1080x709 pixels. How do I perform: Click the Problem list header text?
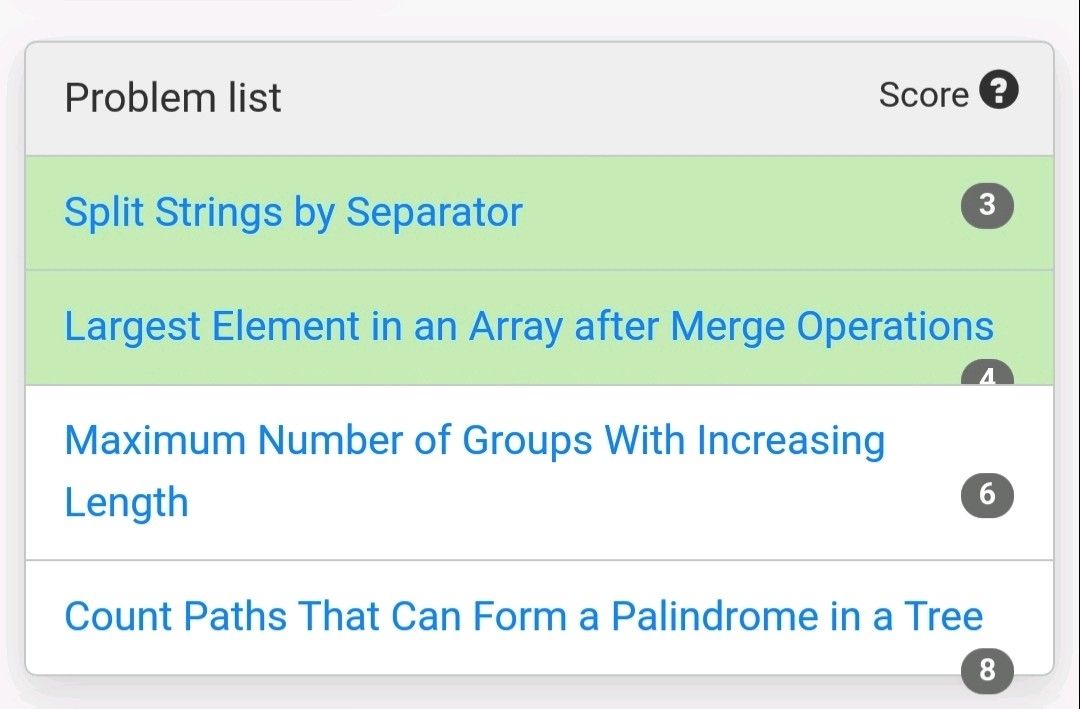tap(173, 98)
